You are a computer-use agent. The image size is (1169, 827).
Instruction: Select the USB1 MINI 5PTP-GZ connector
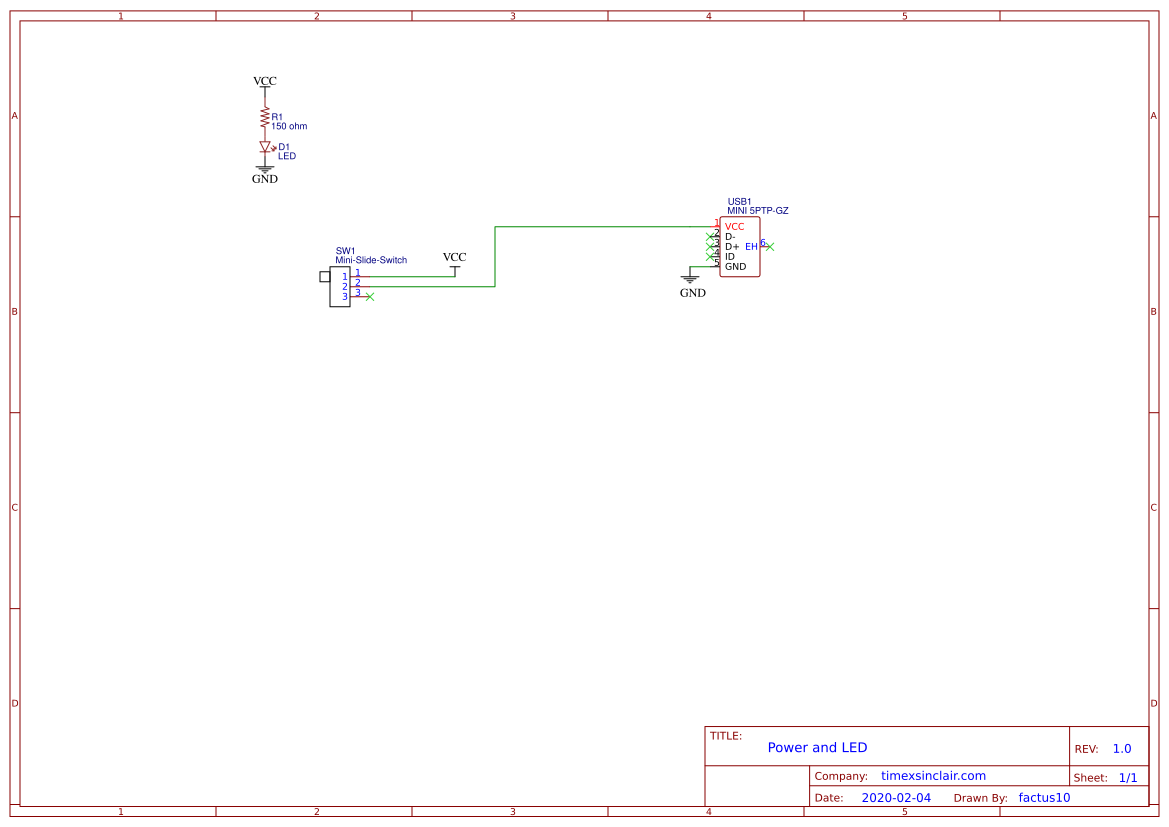(x=738, y=246)
